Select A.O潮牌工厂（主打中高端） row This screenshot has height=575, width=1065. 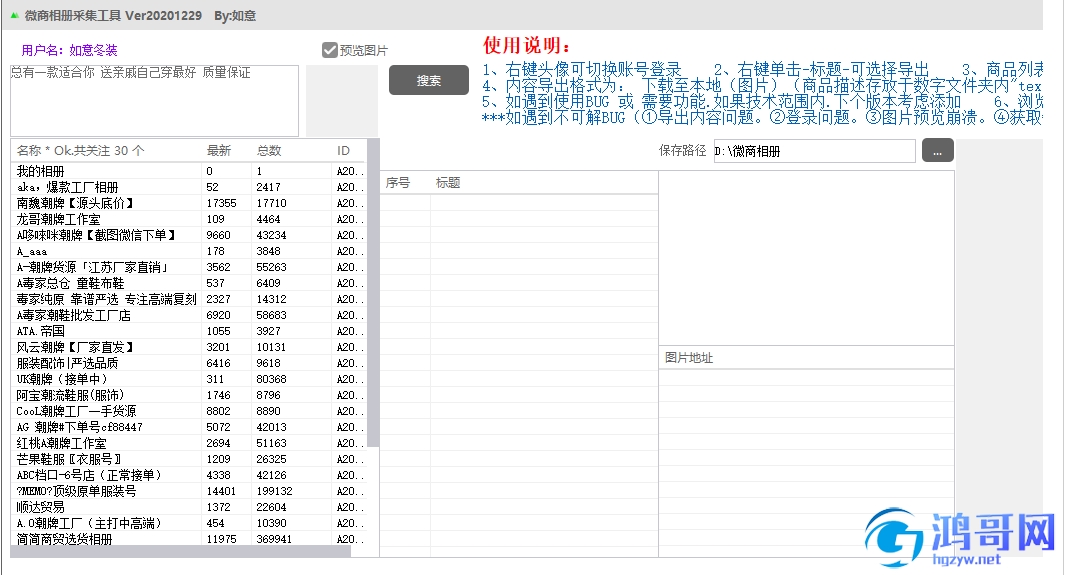189,523
